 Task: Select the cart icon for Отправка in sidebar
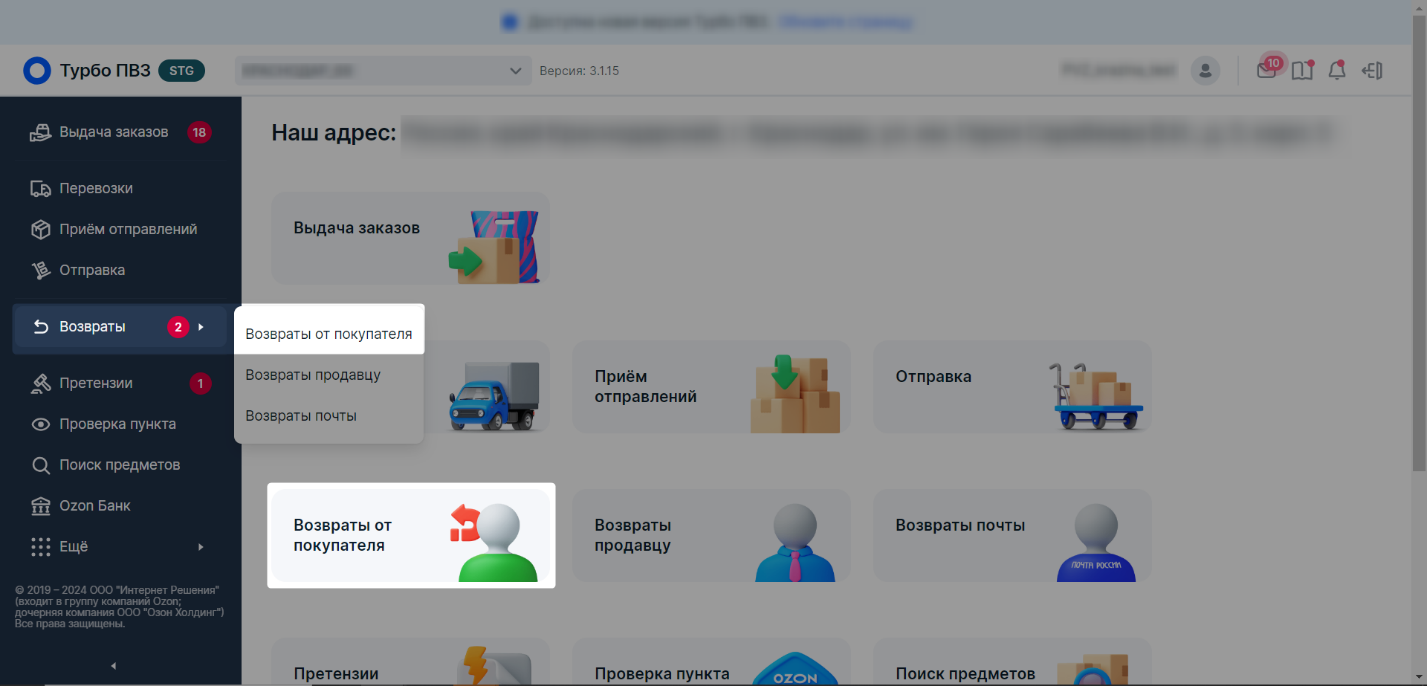coord(40,270)
